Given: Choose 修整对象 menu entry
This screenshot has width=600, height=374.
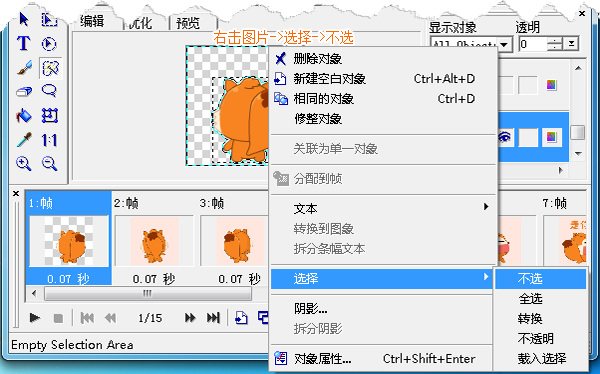Looking at the screenshot, I should click(383, 119).
